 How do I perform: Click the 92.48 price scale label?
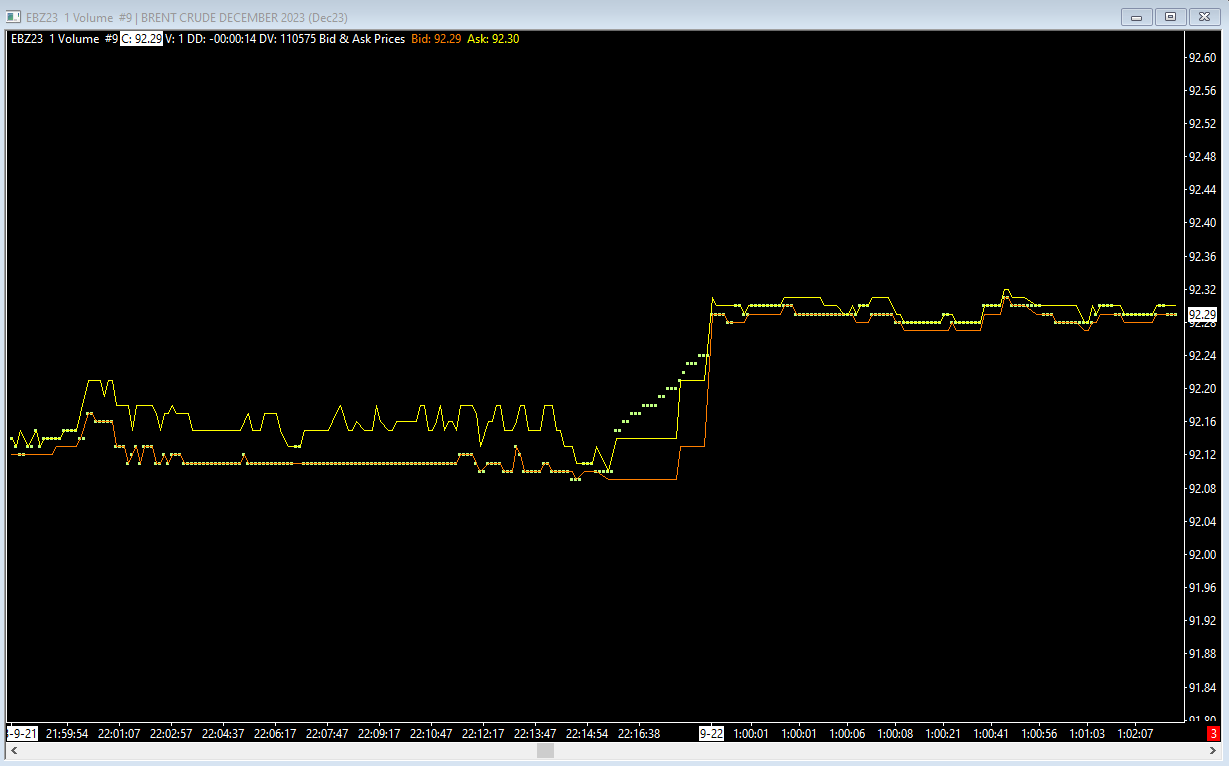pos(1201,157)
